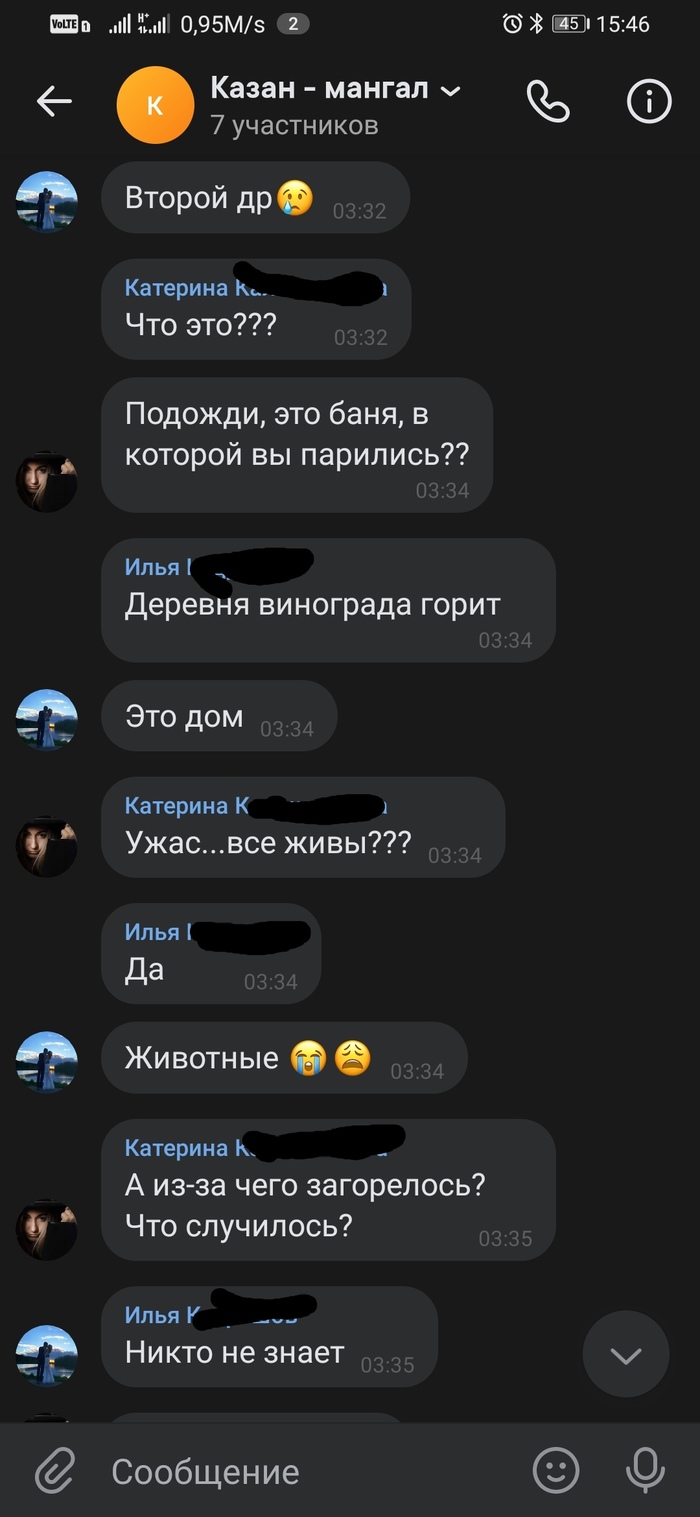The height and width of the screenshot is (1517, 700).
Task: Focus the Сообщение message input field
Action: point(300,1471)
